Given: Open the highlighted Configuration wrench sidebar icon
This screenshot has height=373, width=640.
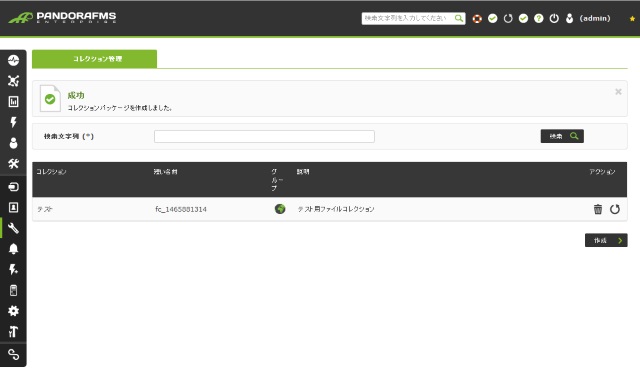Looking at the screenshot, I should (13, 228).
